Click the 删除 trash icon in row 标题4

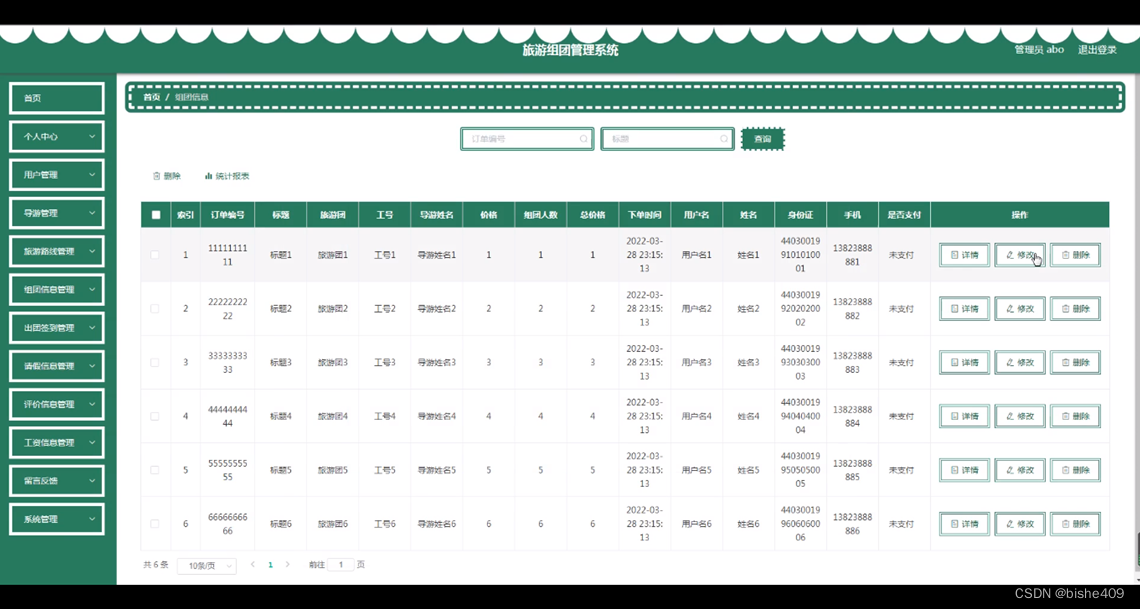point(1065,416)
